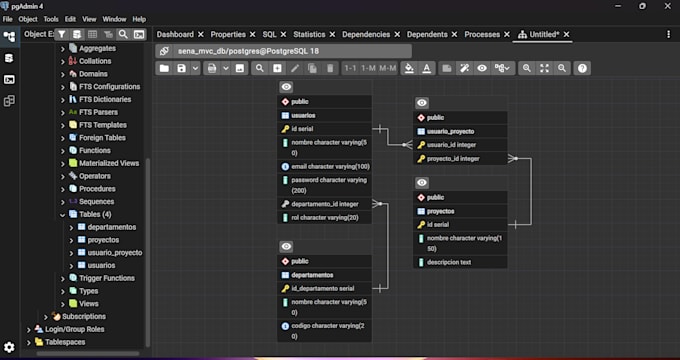Click the Generate SQL icon
This screenshot has height=360, width=680.
[x=212, y=68]
